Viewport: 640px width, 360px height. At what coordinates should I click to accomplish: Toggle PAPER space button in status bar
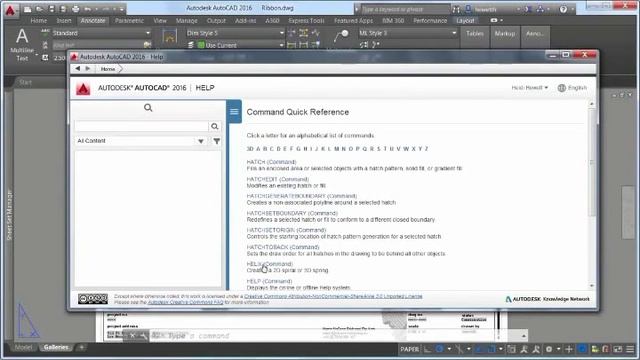409,349
